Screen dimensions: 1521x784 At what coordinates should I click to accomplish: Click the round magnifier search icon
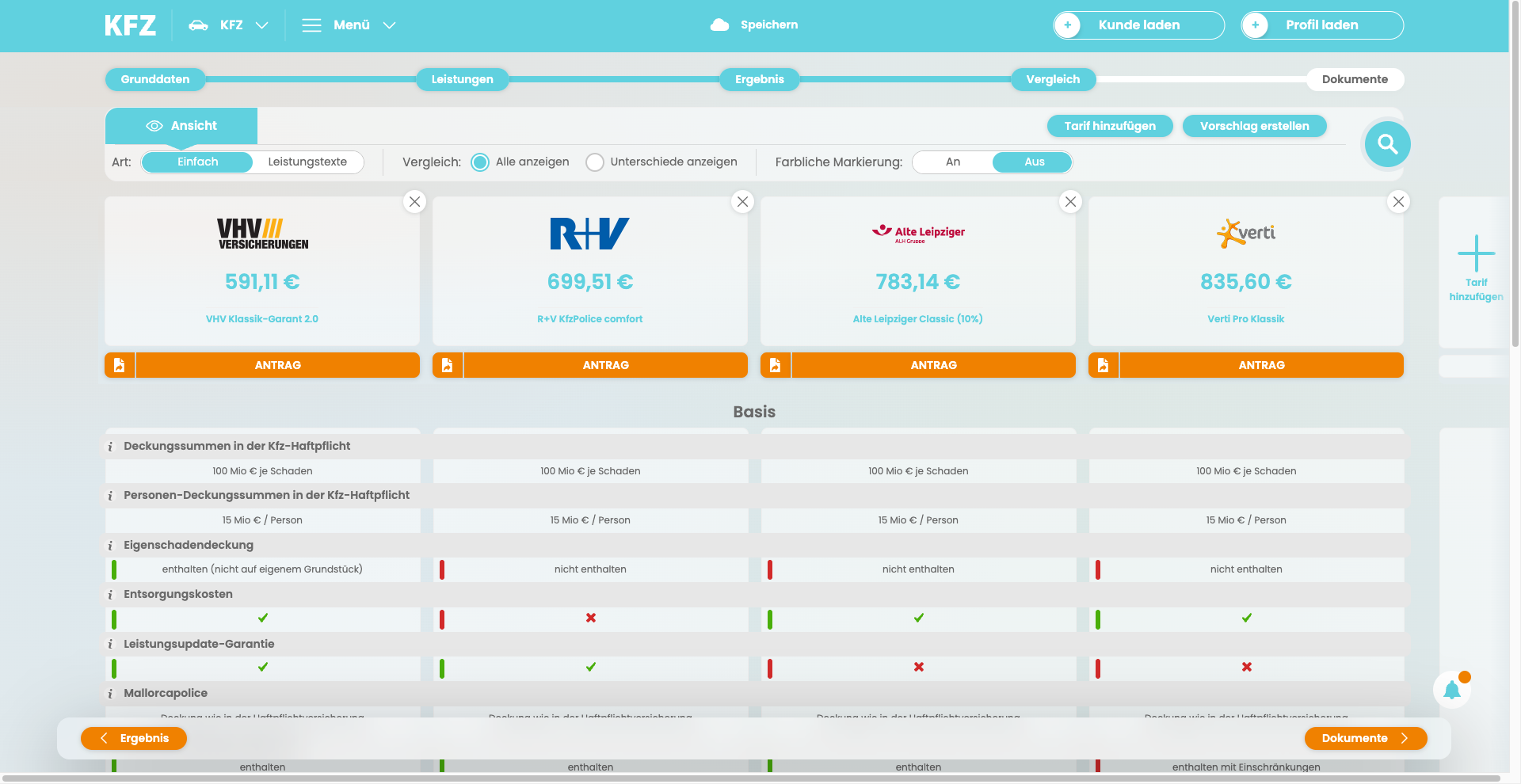1387,144
